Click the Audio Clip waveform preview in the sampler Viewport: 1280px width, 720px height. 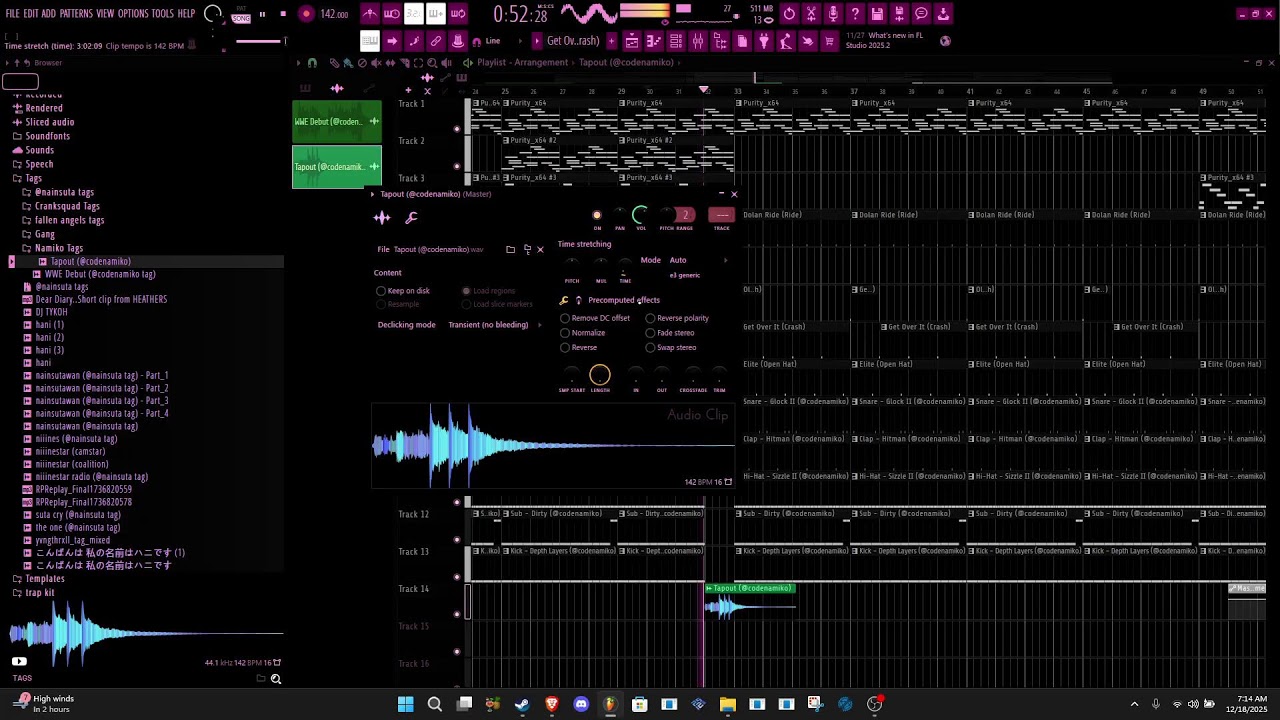pos(552,446)
